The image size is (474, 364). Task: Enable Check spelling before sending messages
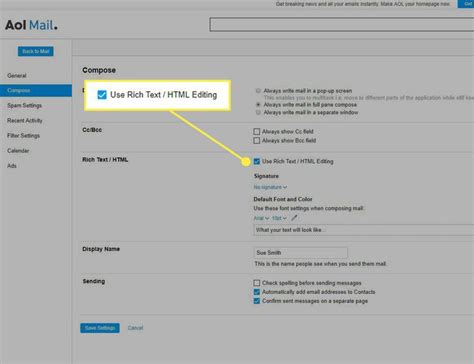257,283
